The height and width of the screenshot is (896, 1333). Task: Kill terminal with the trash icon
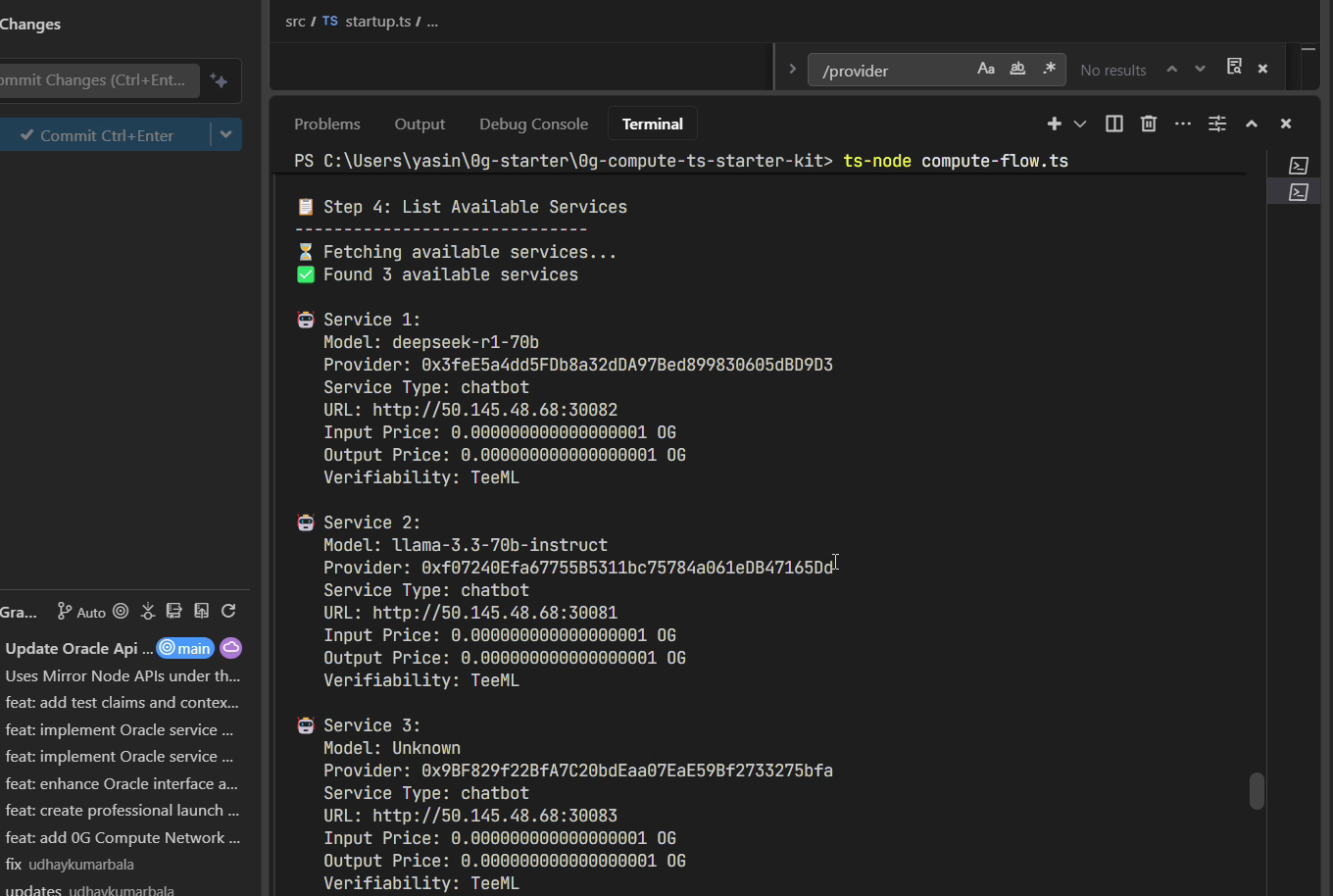pos(1149,124)
